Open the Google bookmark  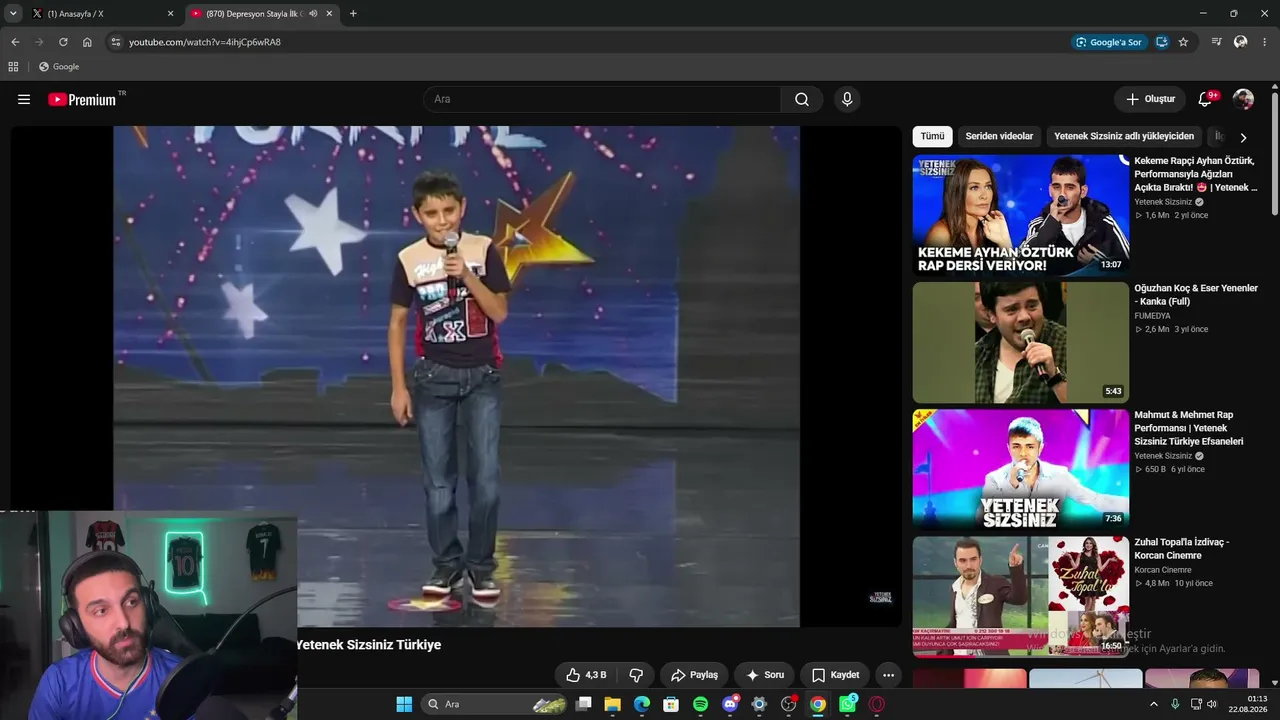[x=58, y=67]
